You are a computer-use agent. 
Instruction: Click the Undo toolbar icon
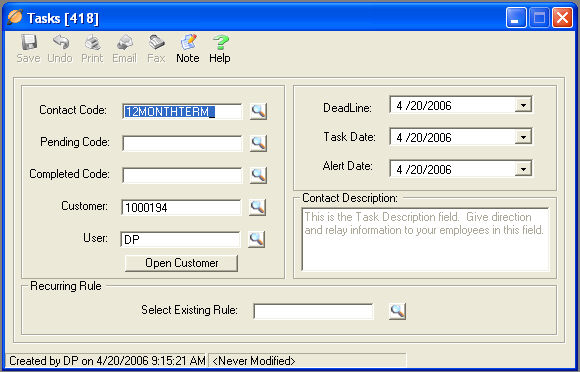60,48
